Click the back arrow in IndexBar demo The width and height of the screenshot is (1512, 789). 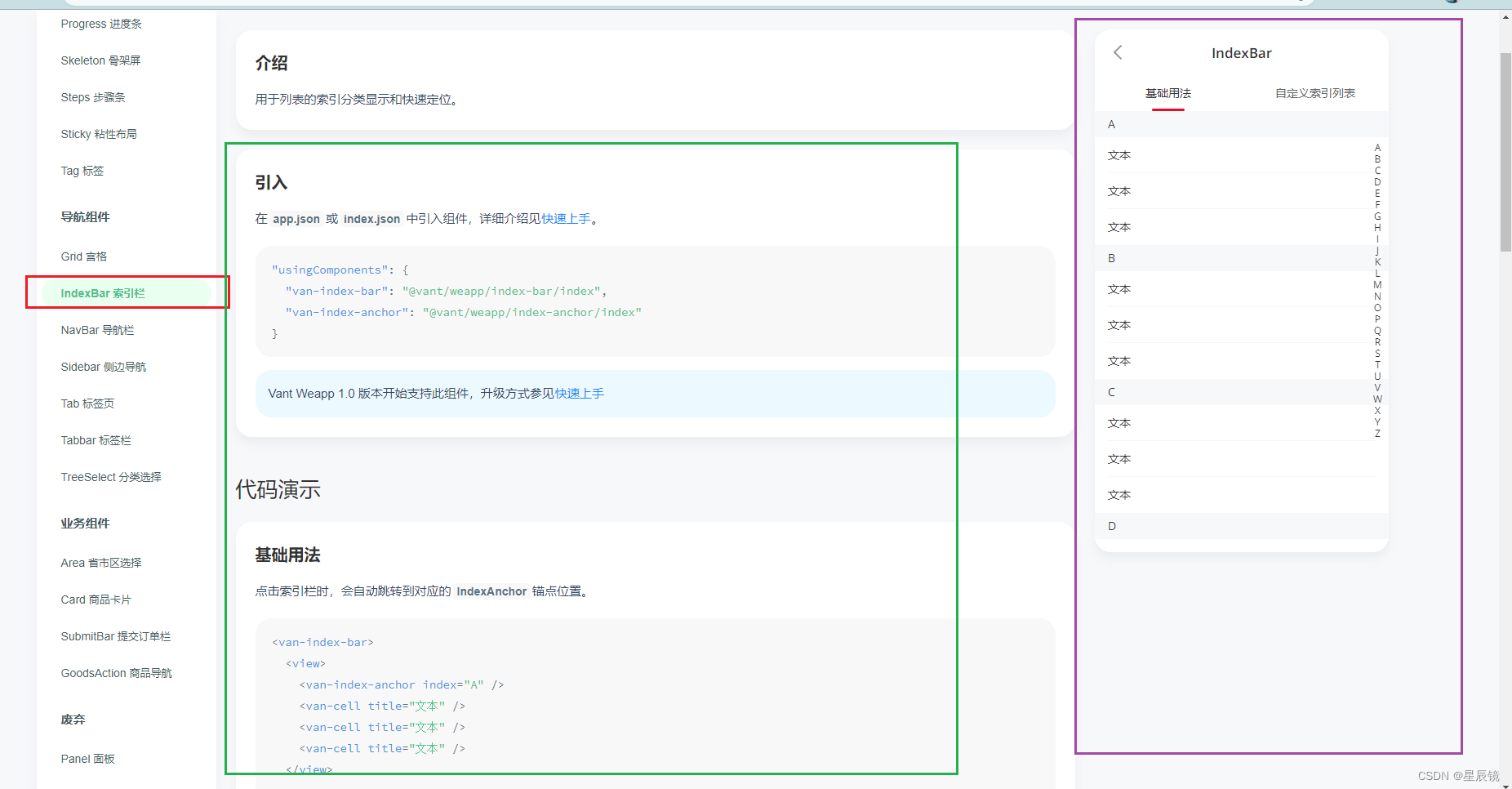[x=1118, y=53]
